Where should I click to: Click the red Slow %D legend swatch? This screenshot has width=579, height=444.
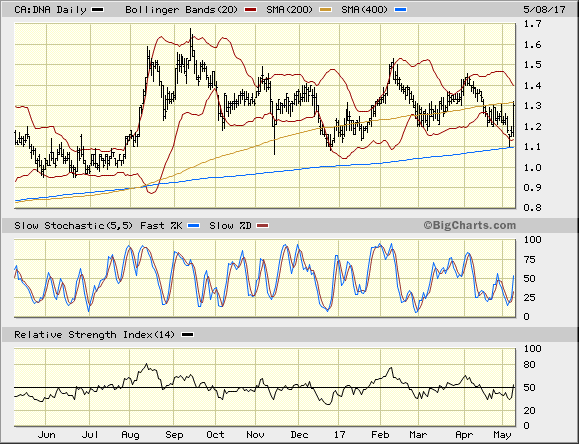(x=263, y=225)
